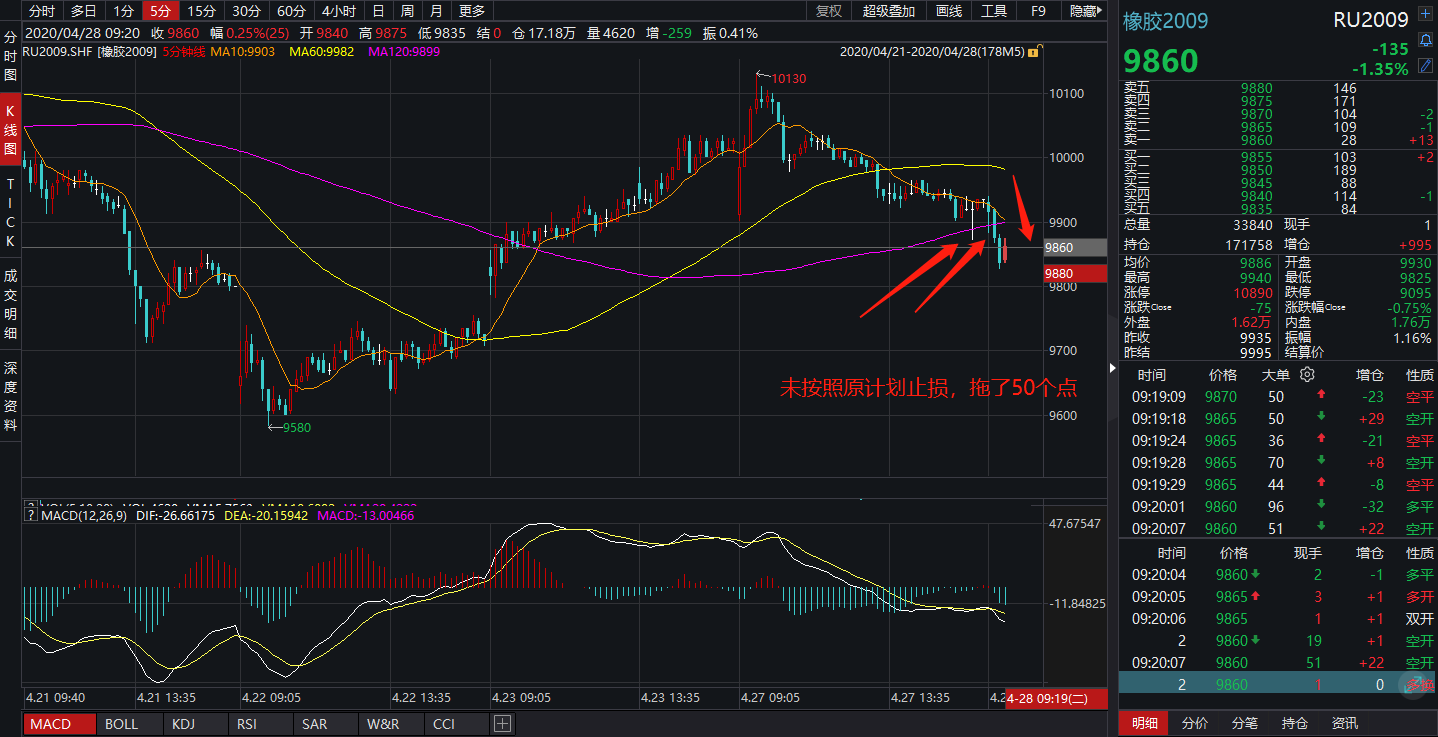This screenshot has width=1438, height=737.
Task: Select the 周 weekly period
Action: [x=406, y=11]
